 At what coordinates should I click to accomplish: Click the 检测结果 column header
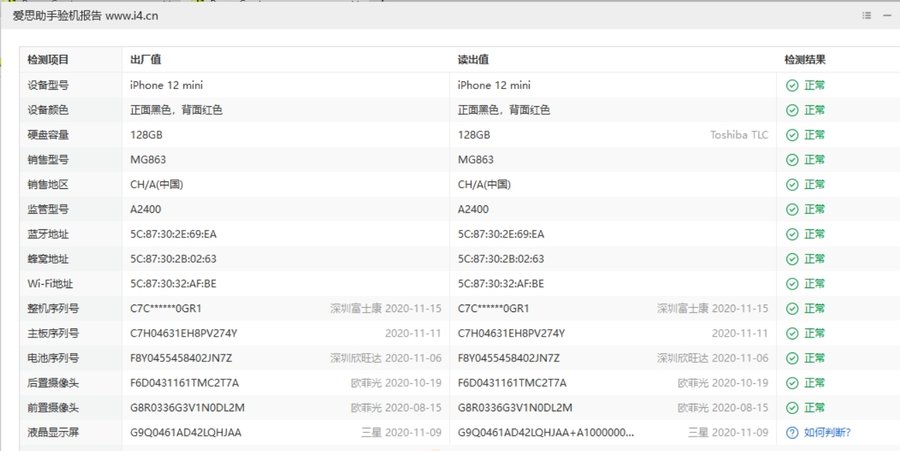805,60
